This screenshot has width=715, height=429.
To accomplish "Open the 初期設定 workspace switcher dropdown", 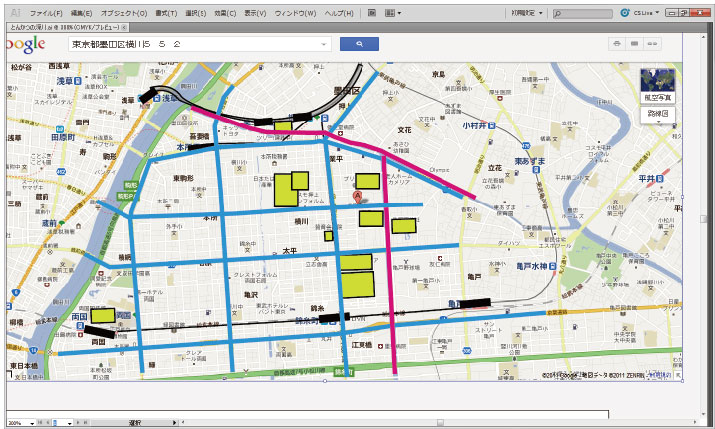I will (526, 13).
